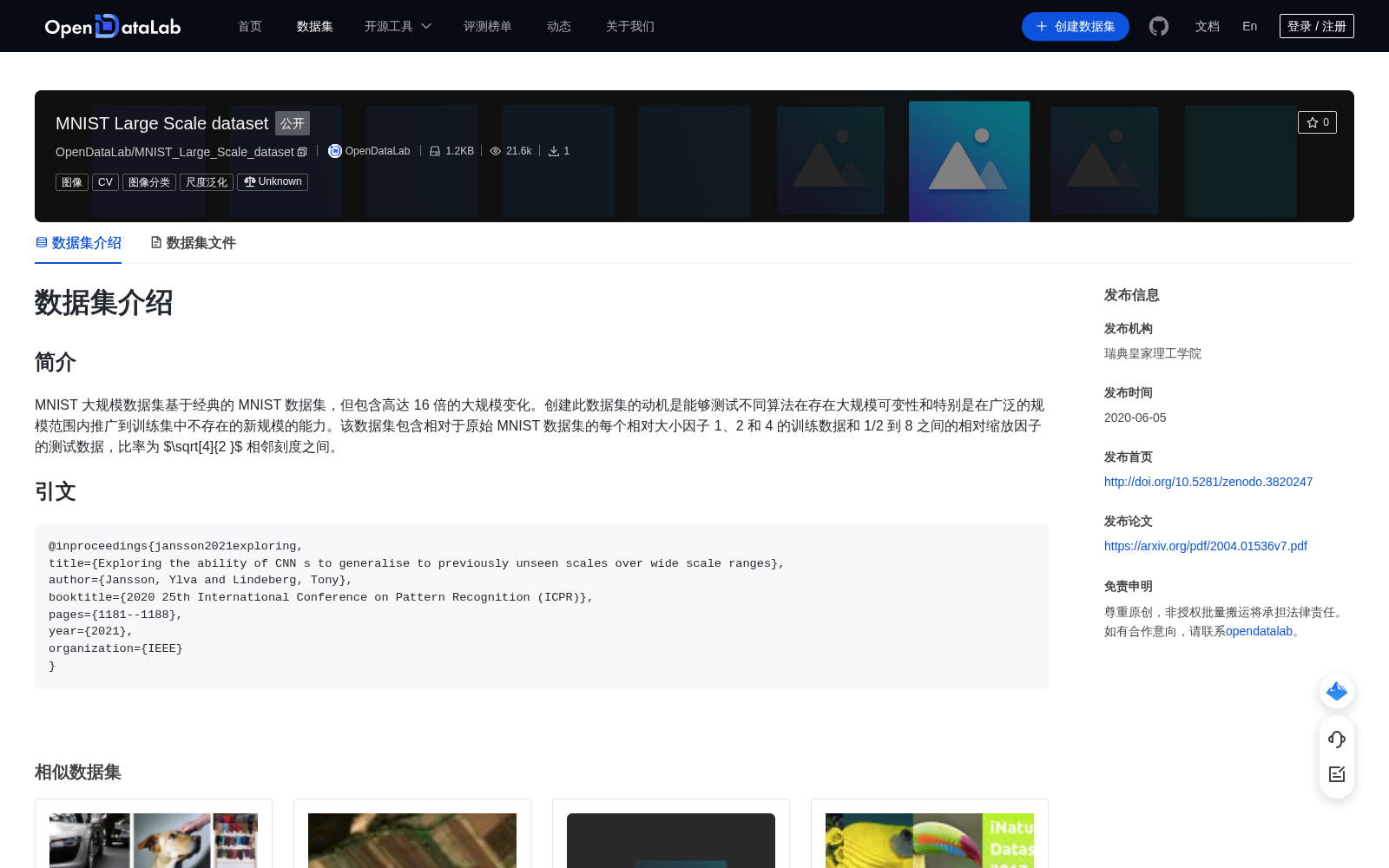Click the download count icon
Image resolution: width=1389 pixels, height=868 pixels.
coord(554,151)
